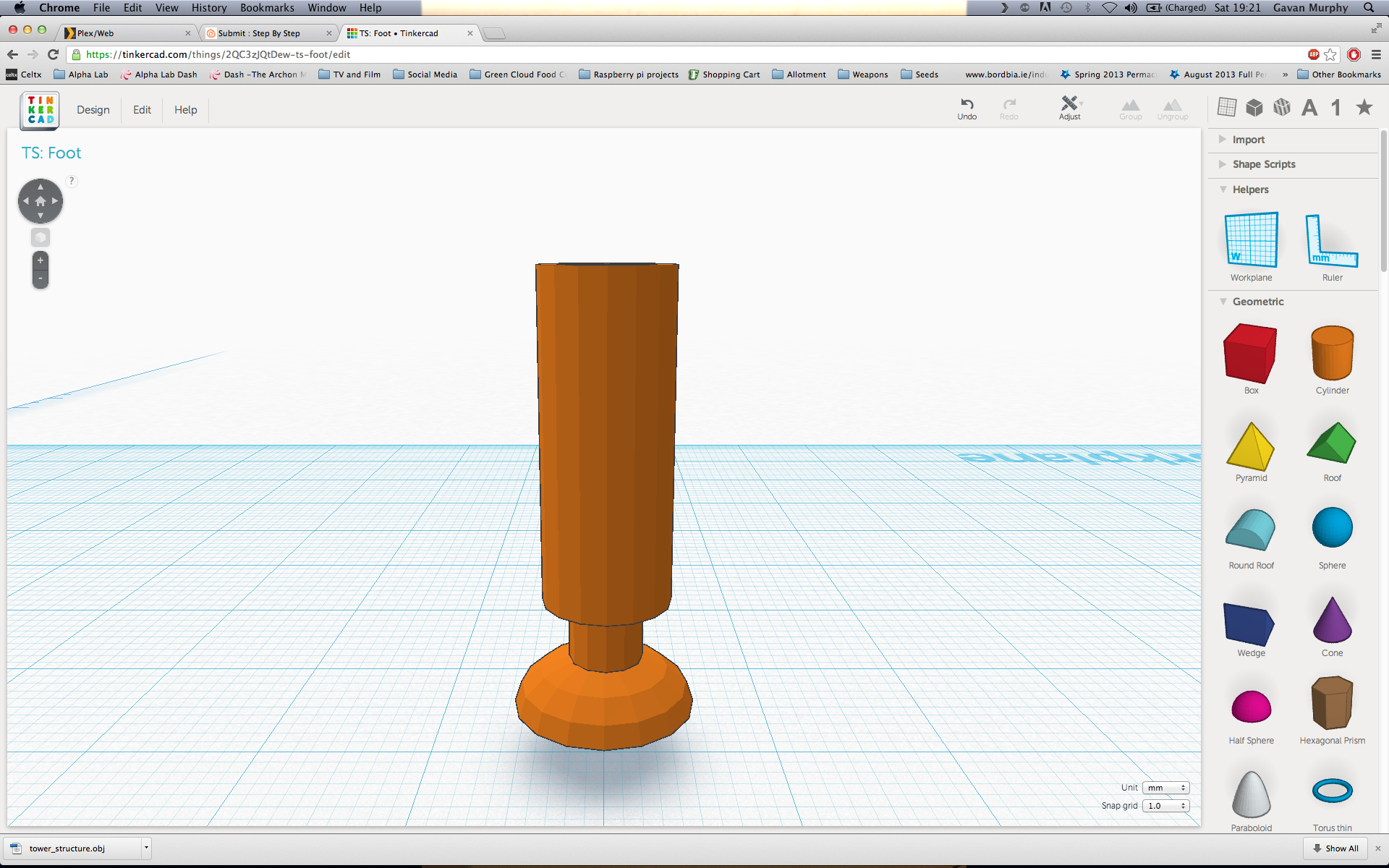The image size is (1389, 868).
Task: Open the Tinkercad Help menu
Action: [x=186, y=110]
